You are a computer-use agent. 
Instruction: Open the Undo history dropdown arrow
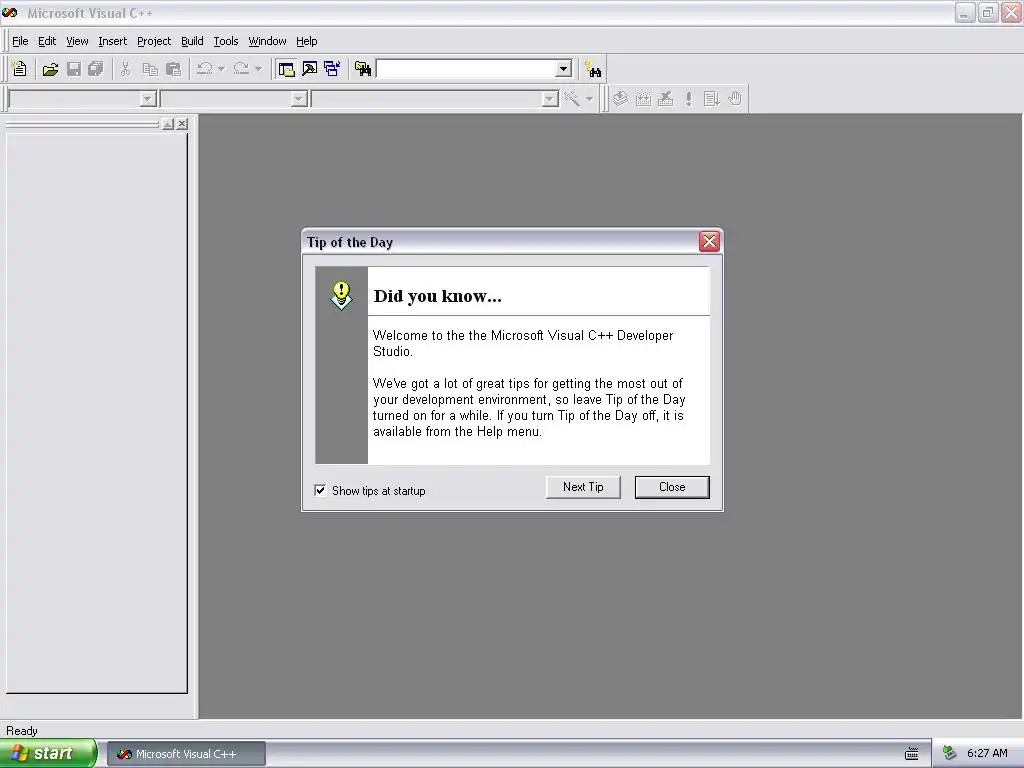[221, 69]
